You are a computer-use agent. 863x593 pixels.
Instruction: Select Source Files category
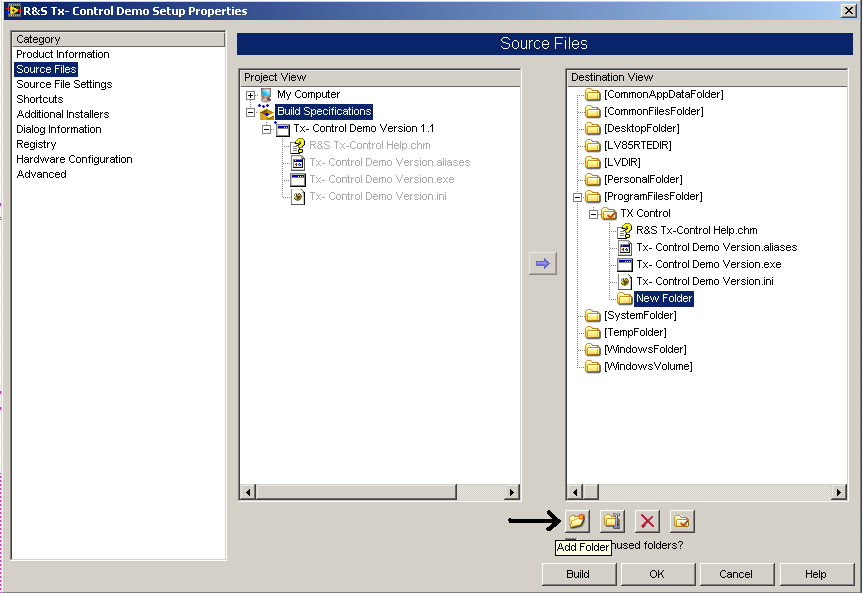point(46,69)
